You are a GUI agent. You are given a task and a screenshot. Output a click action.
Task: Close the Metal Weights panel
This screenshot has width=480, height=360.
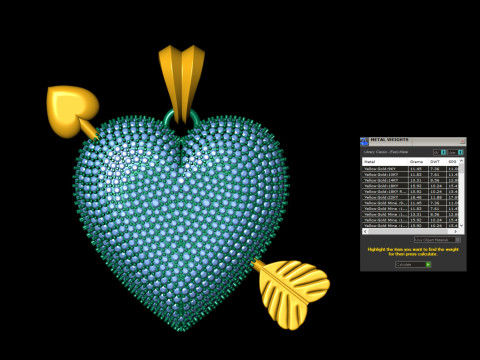click(462, 141)
